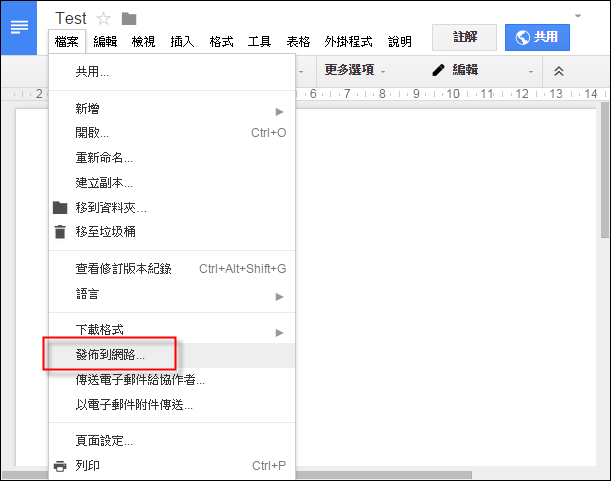Screen dimensions: 611x481
Task: Click the trash can icon in menu
Action: [60, 232]
